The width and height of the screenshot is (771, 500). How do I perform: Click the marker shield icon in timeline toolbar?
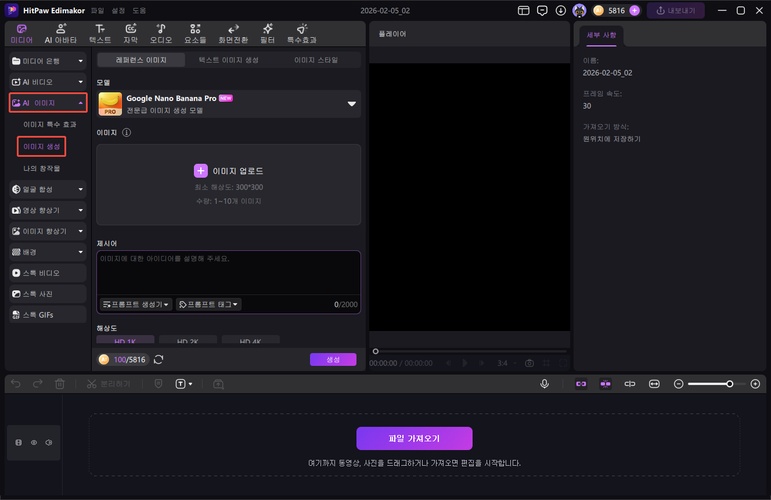158,383
